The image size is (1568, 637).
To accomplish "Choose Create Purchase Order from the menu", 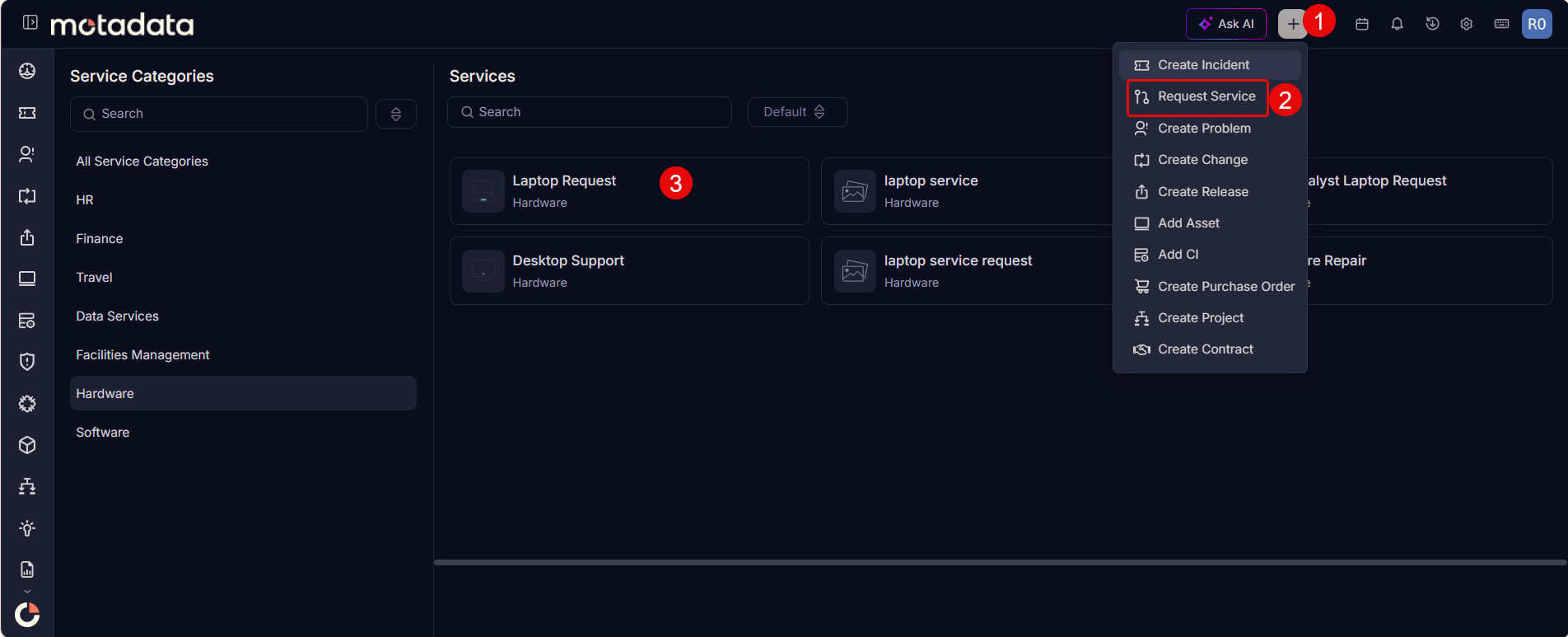I will (x=1210, y=287).
